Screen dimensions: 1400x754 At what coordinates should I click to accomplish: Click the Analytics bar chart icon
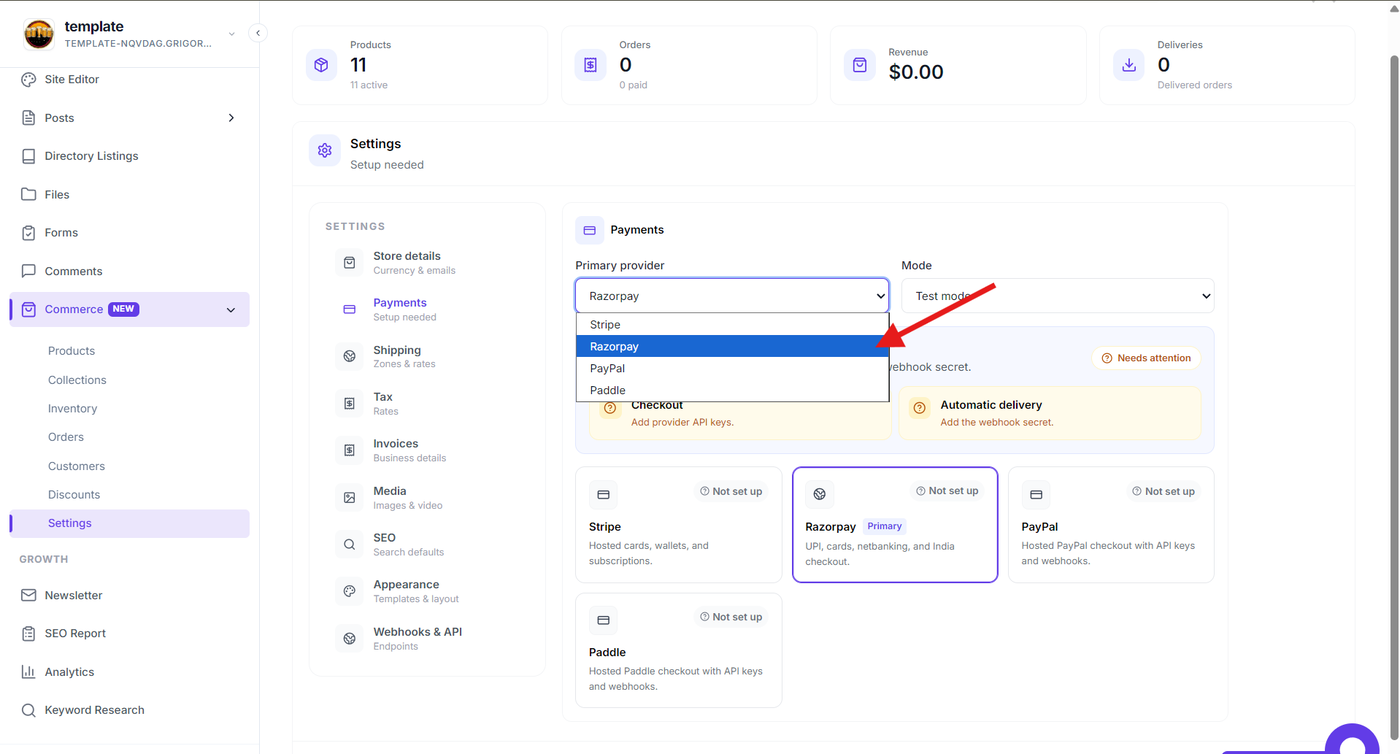[x=28, y=672]
